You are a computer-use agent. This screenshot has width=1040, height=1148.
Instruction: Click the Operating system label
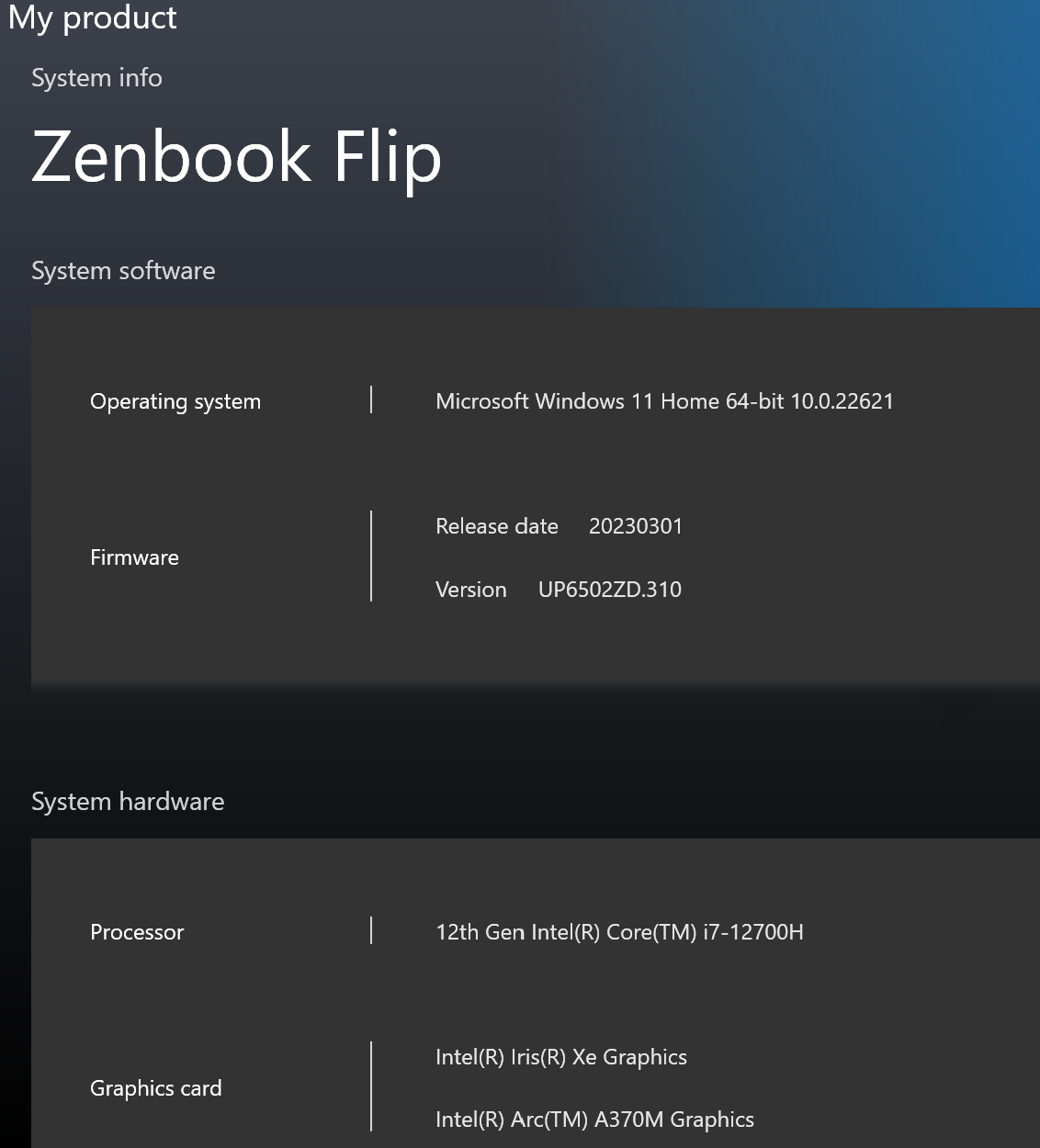click(x=175, y=401)
